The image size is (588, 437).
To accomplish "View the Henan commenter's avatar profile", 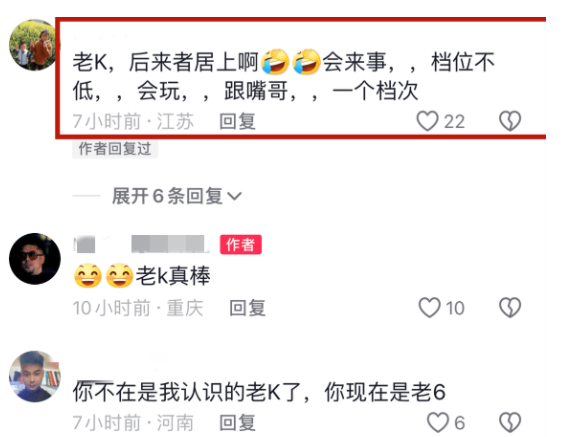I will (35, 376).
